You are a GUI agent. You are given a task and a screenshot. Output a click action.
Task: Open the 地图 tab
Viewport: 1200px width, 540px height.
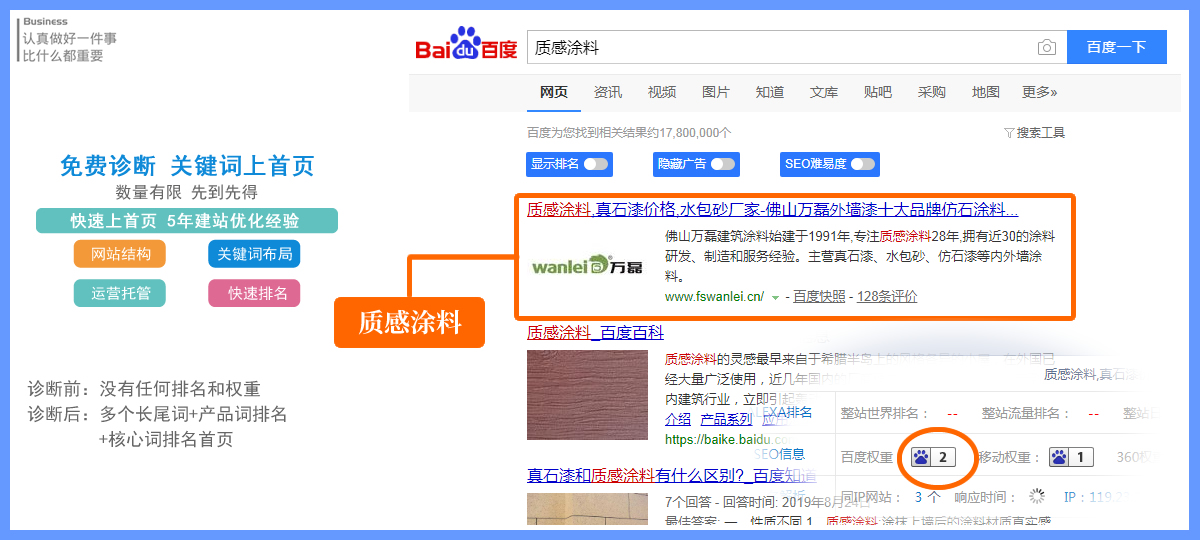tap(985, 92)
